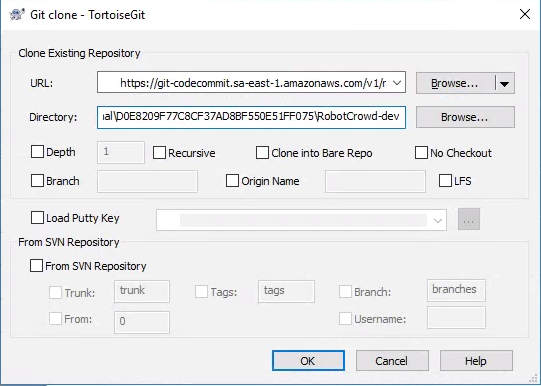
Task: Tick the Trunk checkbox
Action: pyautogui.click(x=55, y=293)
